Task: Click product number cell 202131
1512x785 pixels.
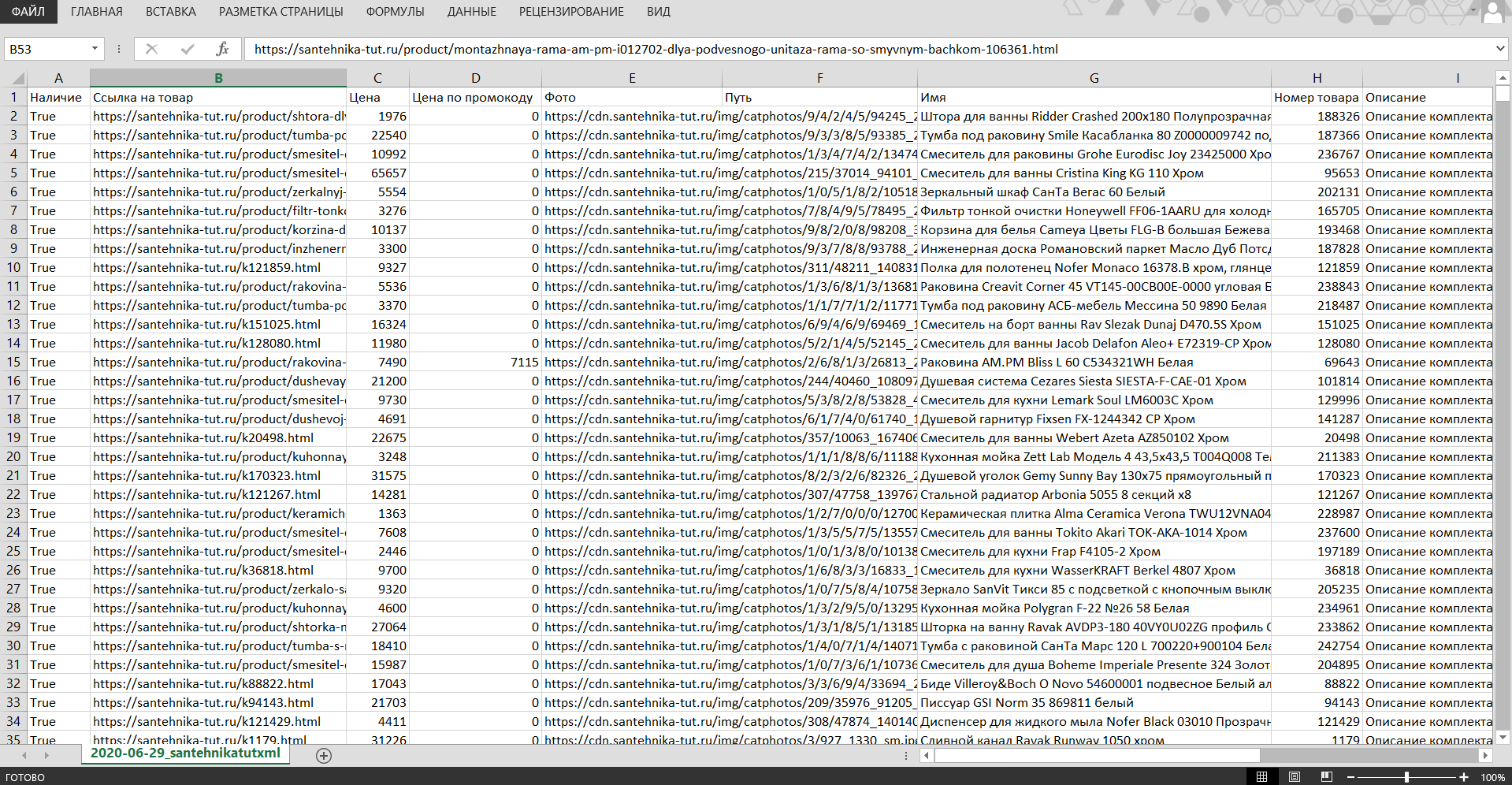Action: pyautogui.click(x=1317, y=192)
